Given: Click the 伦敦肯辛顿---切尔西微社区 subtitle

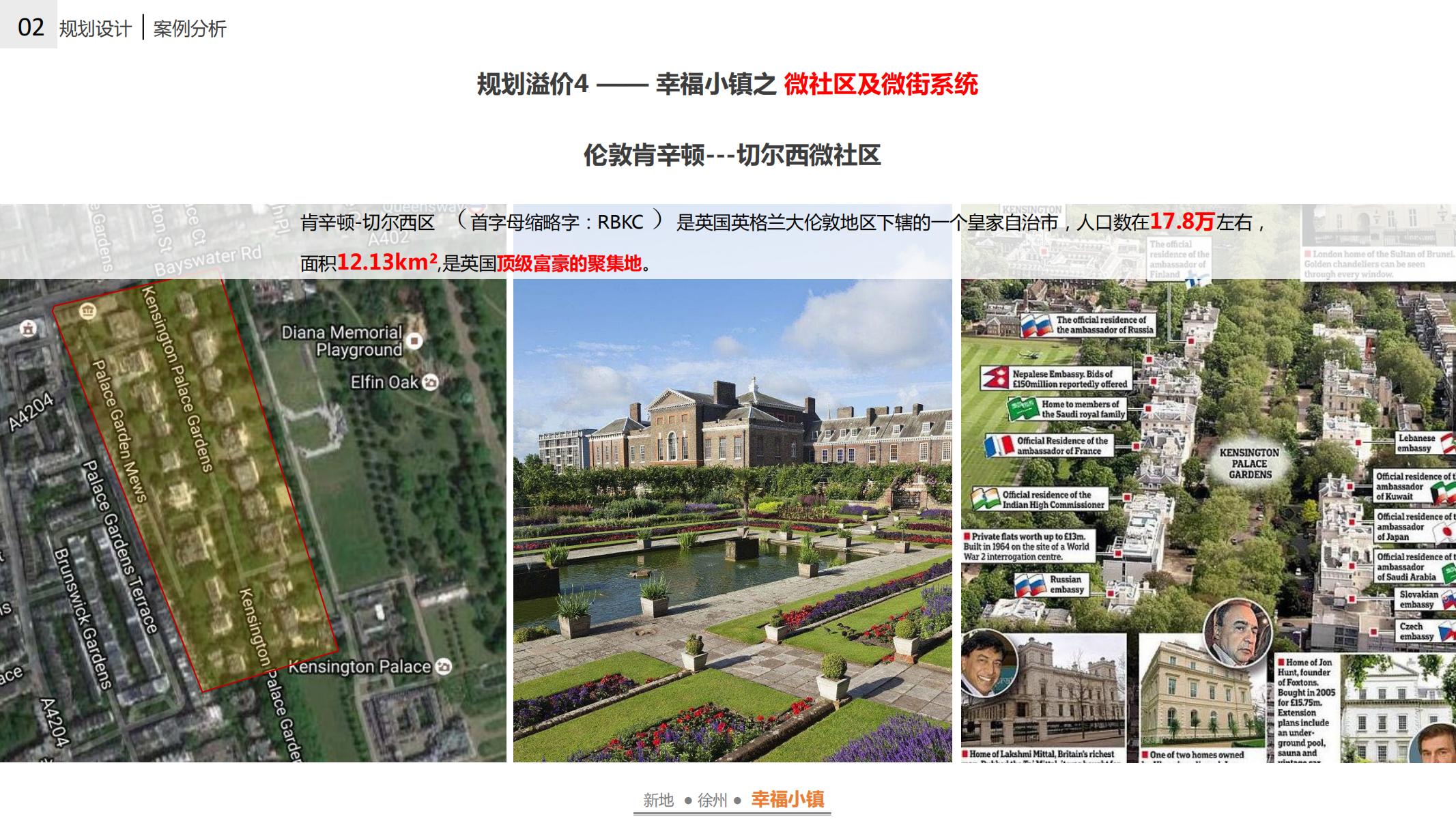Looking at the screenshot, I should [x=732, y=156].
